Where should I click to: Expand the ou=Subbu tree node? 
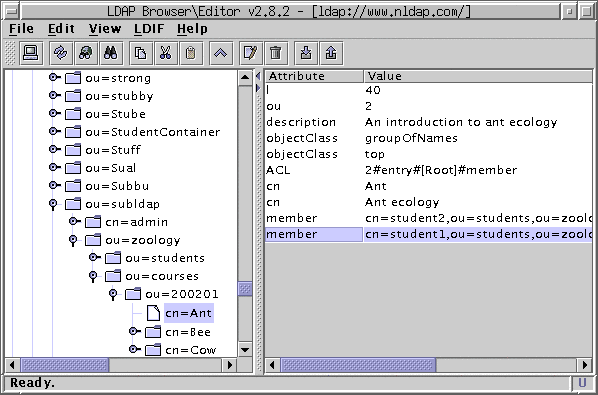55,185
